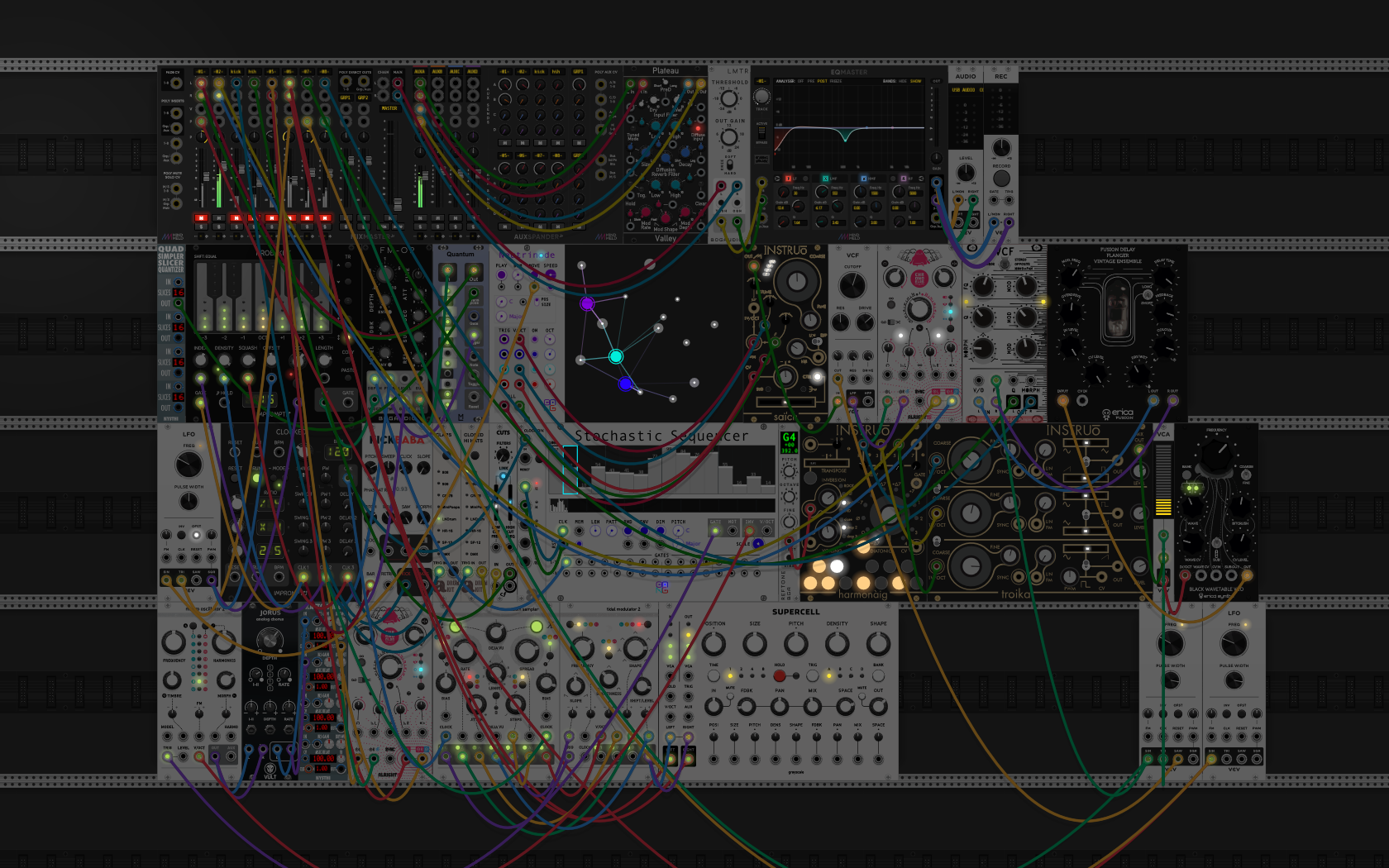Open the G4 scale display menu
1389x868 pixels.
[789, 442]
